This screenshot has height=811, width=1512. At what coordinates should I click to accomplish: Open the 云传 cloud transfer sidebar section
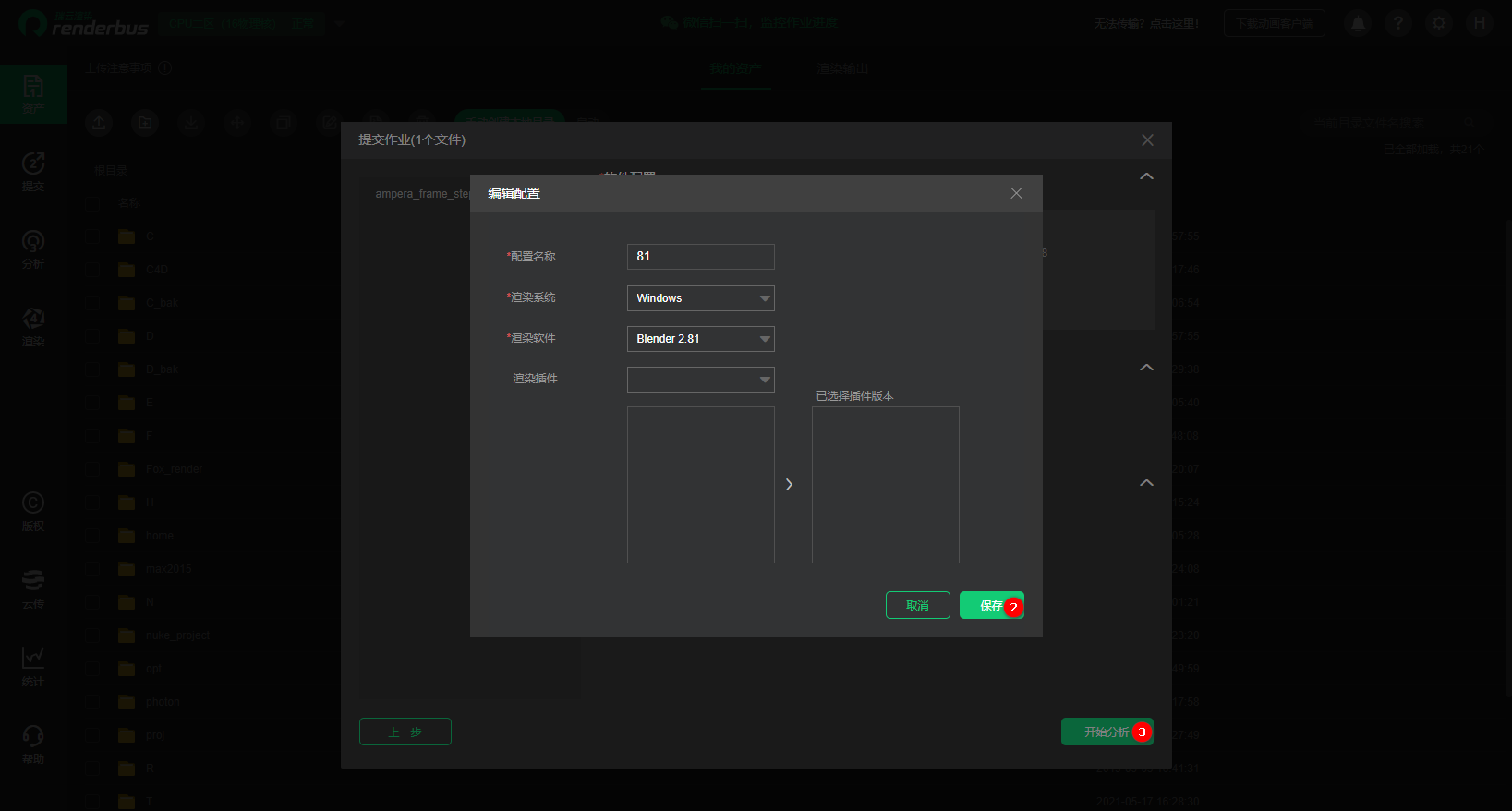(33, 589)
